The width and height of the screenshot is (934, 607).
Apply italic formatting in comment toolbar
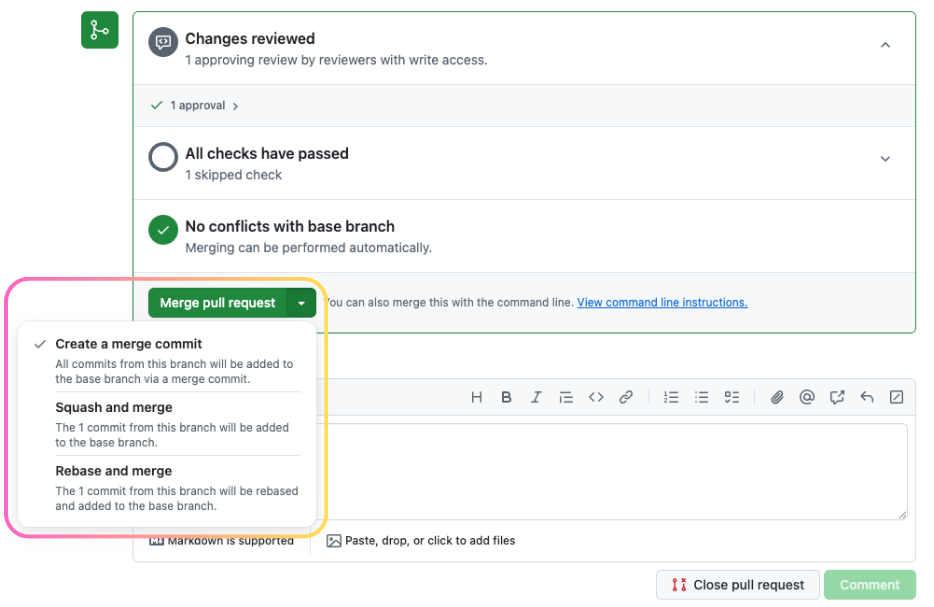[536, 397]
